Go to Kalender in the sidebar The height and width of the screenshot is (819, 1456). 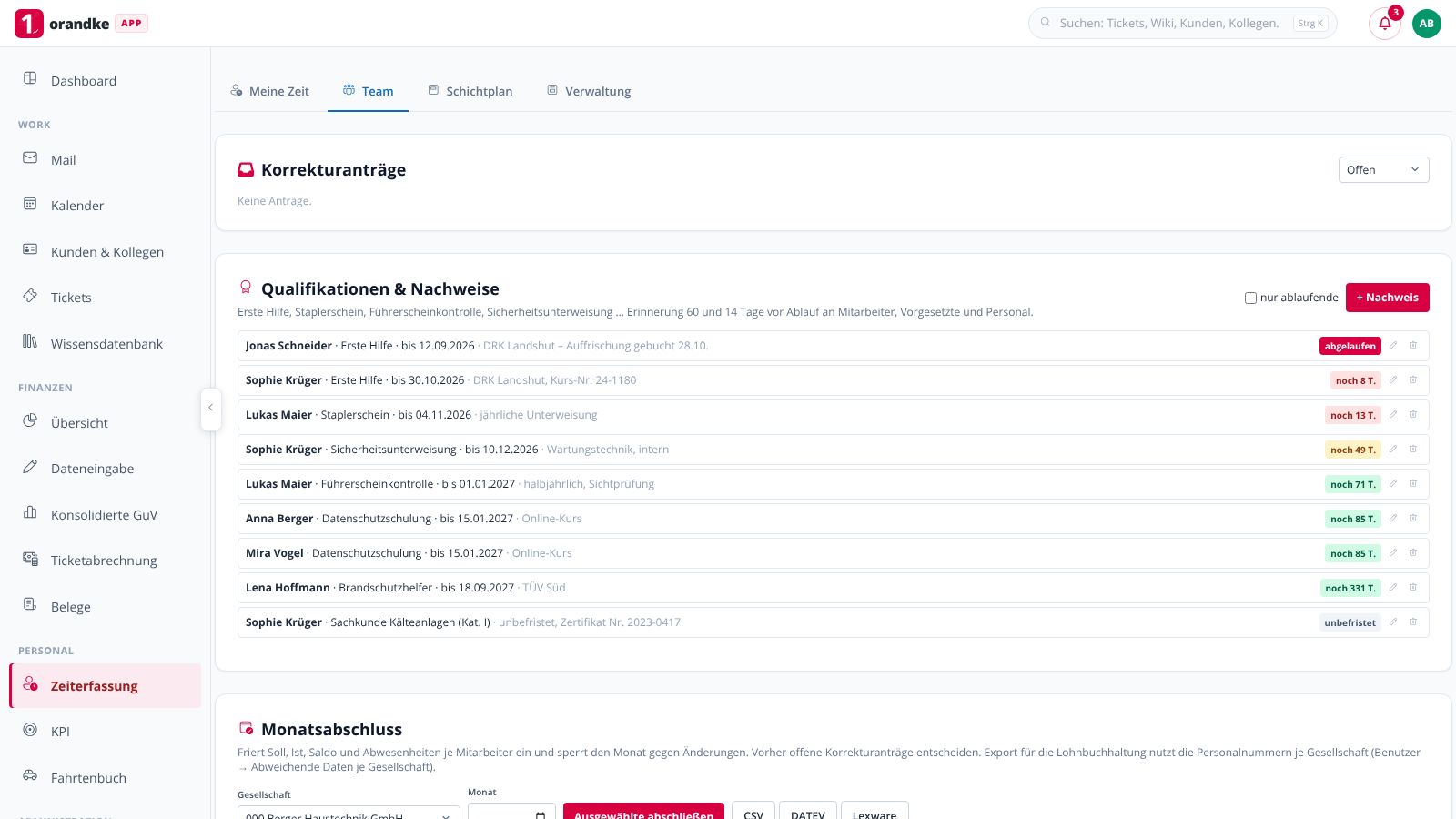(x=106, y=205)
